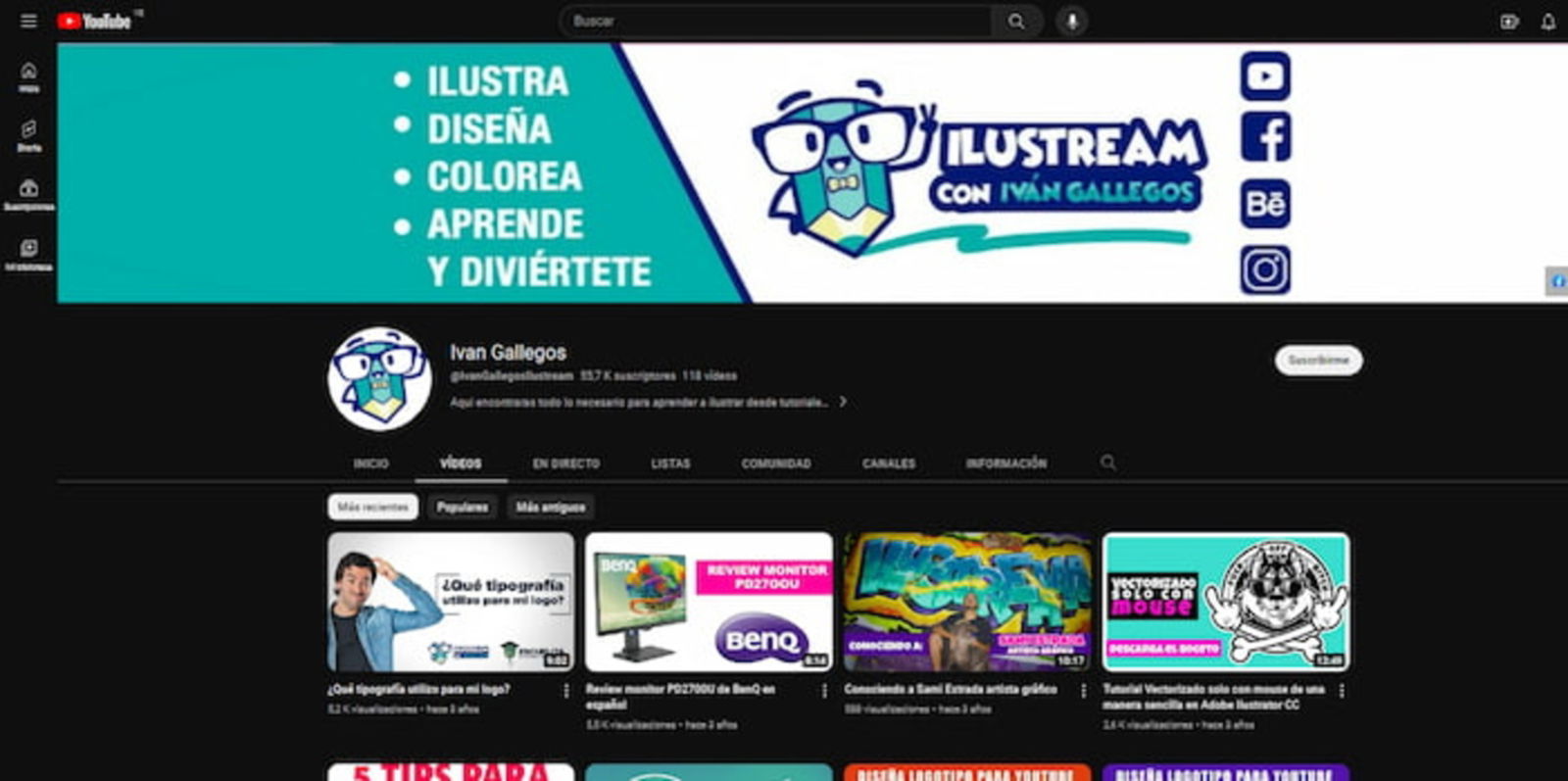This screenshot has width=1568, height=781.
Task: Click the search magnifier button
Action: click(x=1016, y=21)
